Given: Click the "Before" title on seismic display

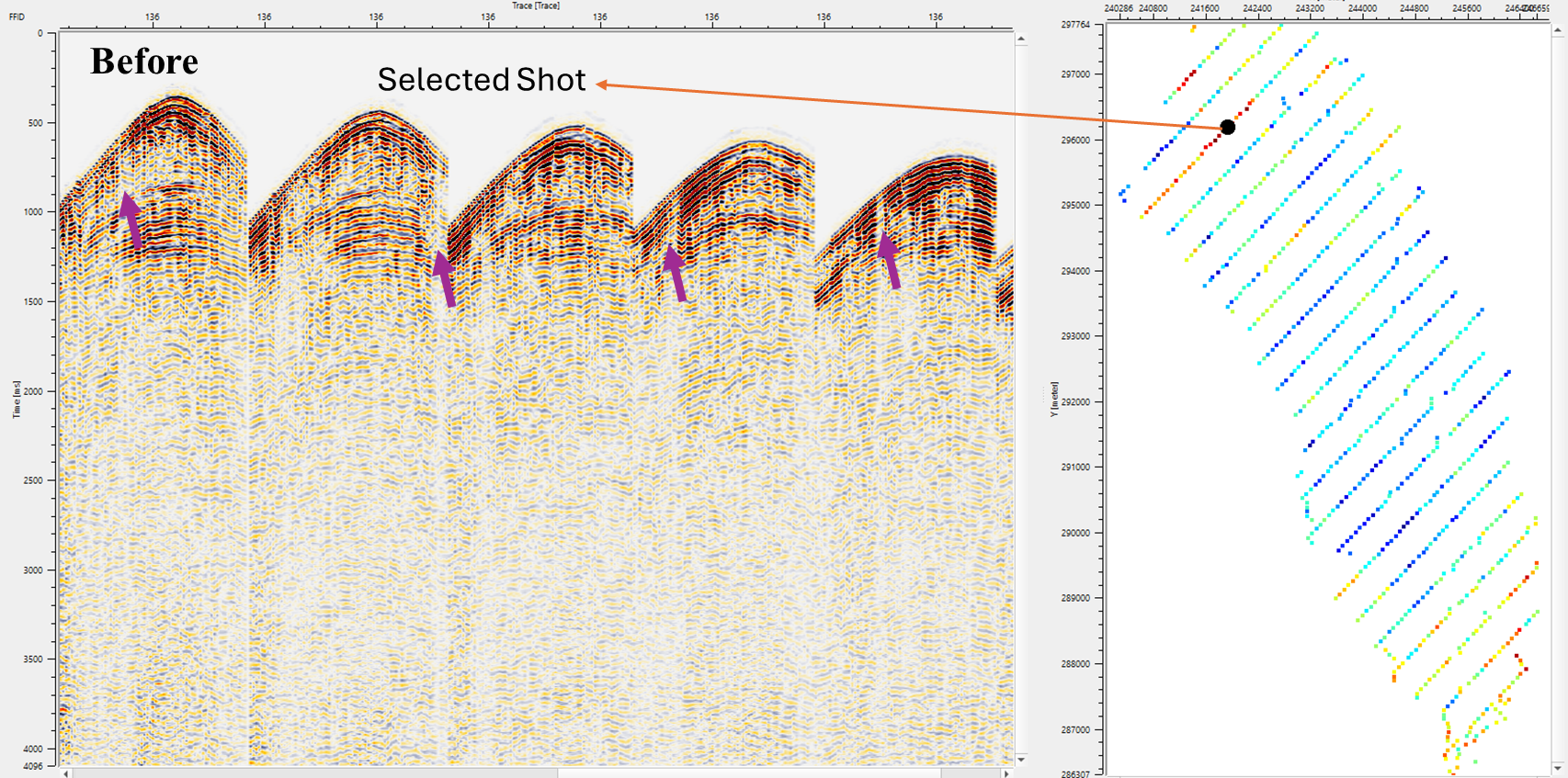Looking at the screenshot, I should point(144,62).
